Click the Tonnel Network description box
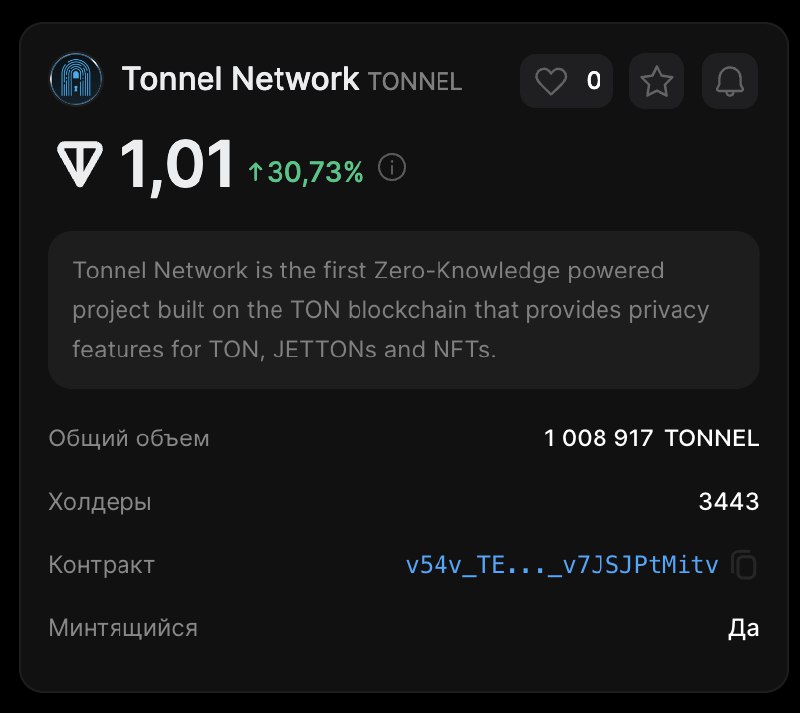Viewport: 800px width, 713px height. coord(404,310)
